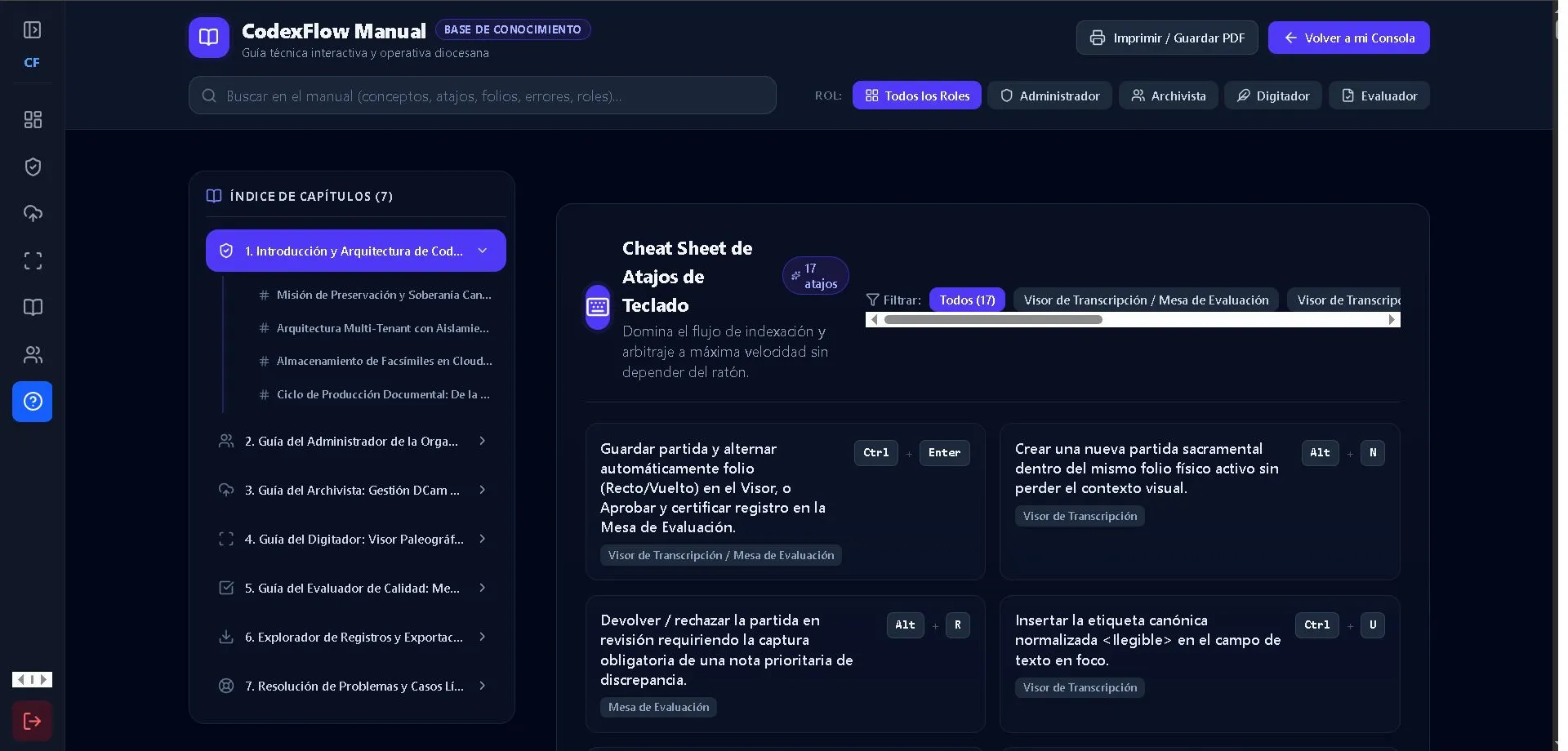1568x751 pixels.
Task: Expand chapter 4 Guía del Digitador
Action: 356,539
